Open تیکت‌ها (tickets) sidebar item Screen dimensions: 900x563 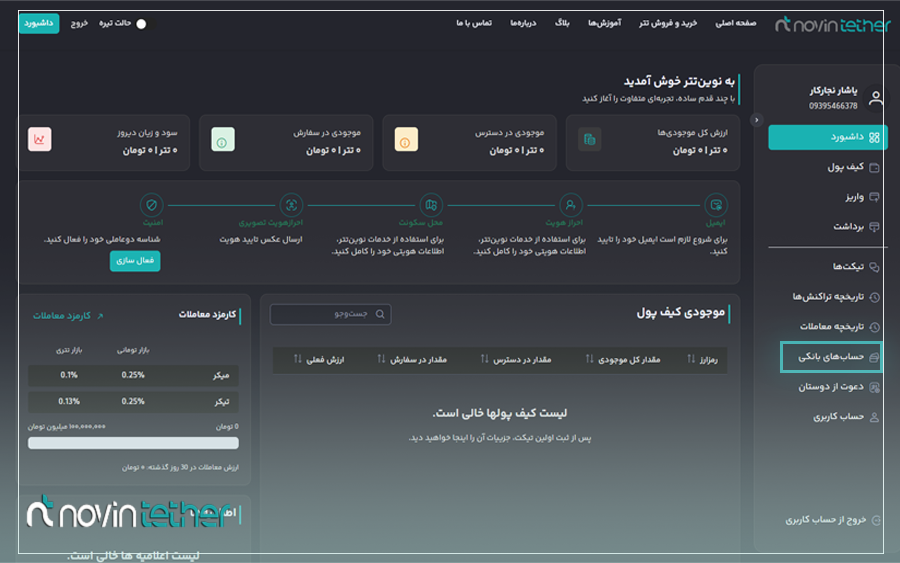point(856,267)
